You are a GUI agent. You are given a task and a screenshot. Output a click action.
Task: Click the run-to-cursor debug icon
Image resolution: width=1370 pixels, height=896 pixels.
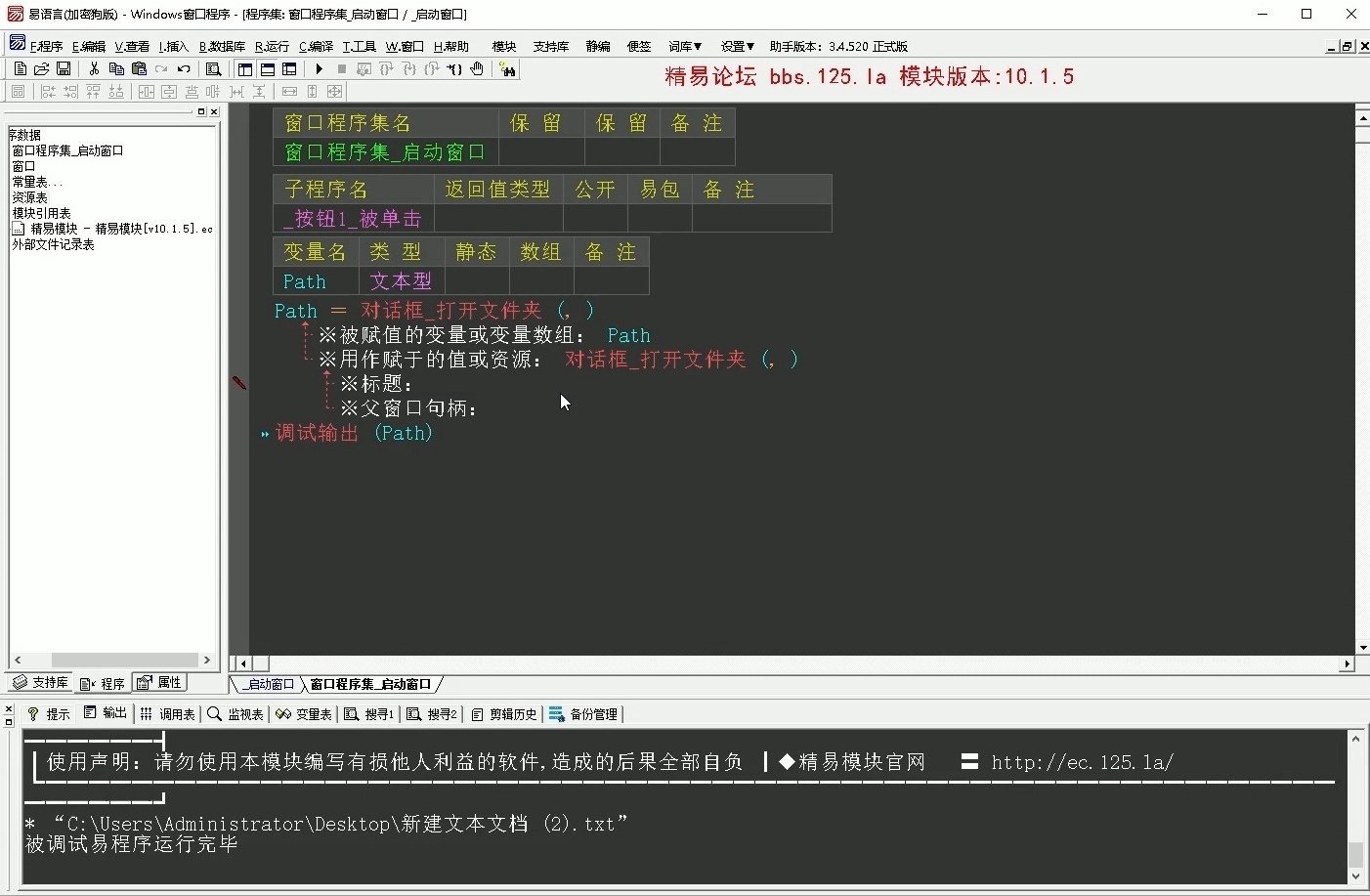tap(454, 69)
